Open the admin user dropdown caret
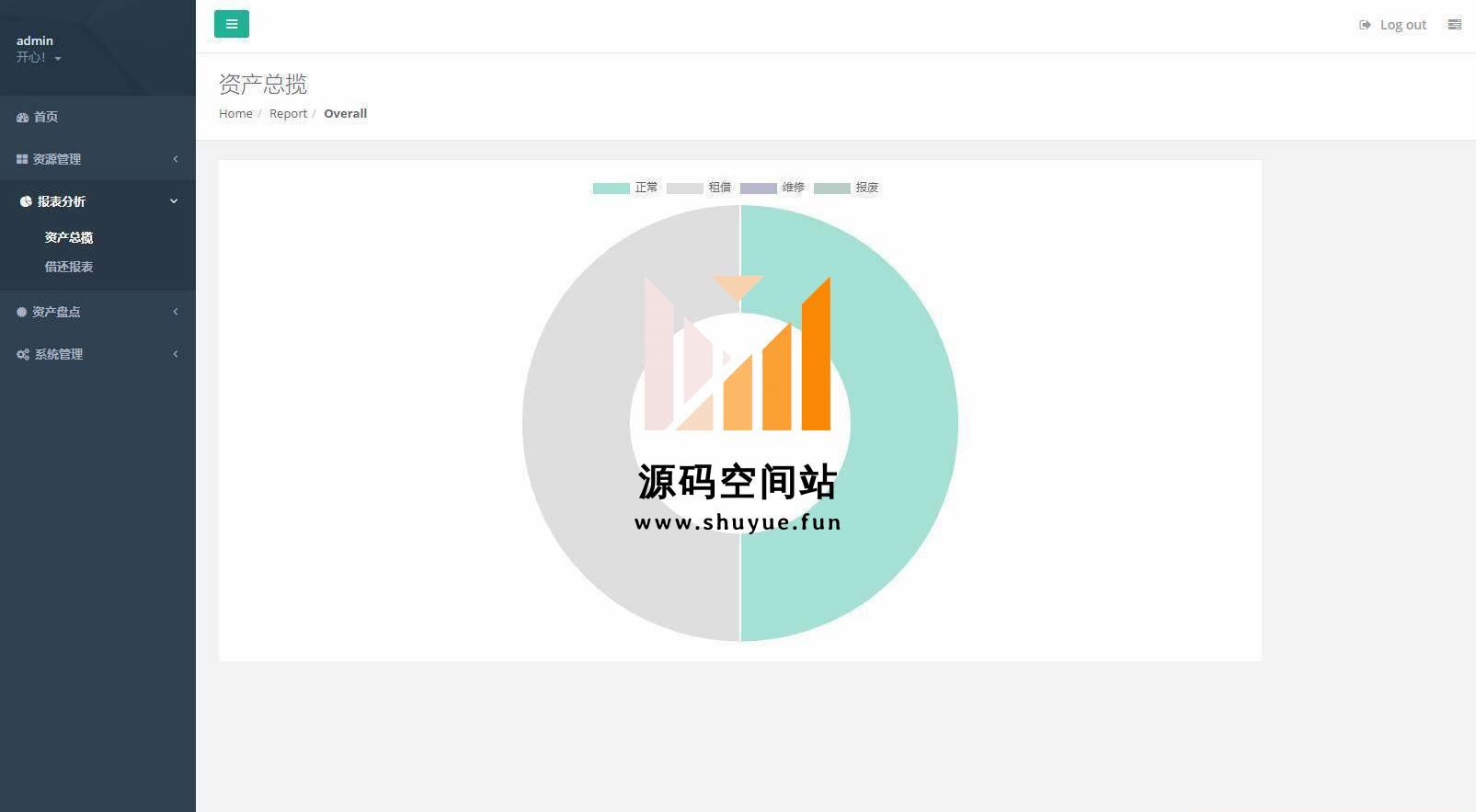The width and height of the screenshot is (1476, 812). coord(58,58)
